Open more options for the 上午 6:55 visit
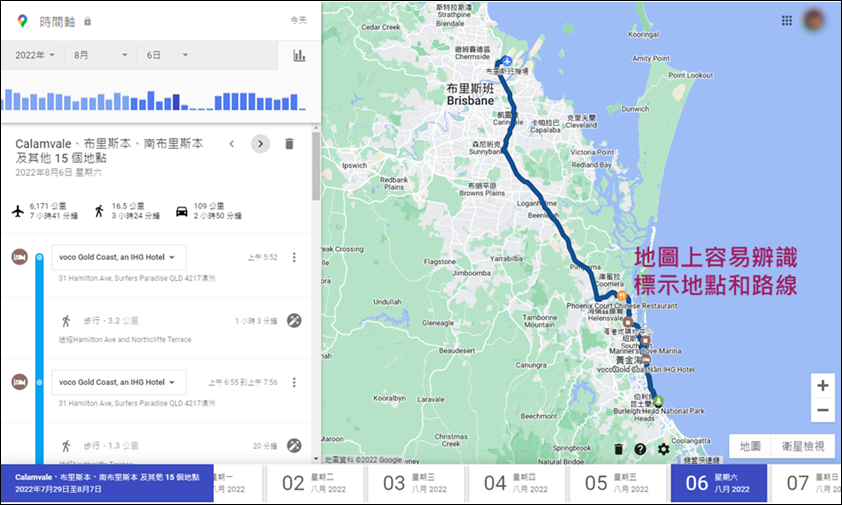The image size is (842, 505). coord(294,382)
